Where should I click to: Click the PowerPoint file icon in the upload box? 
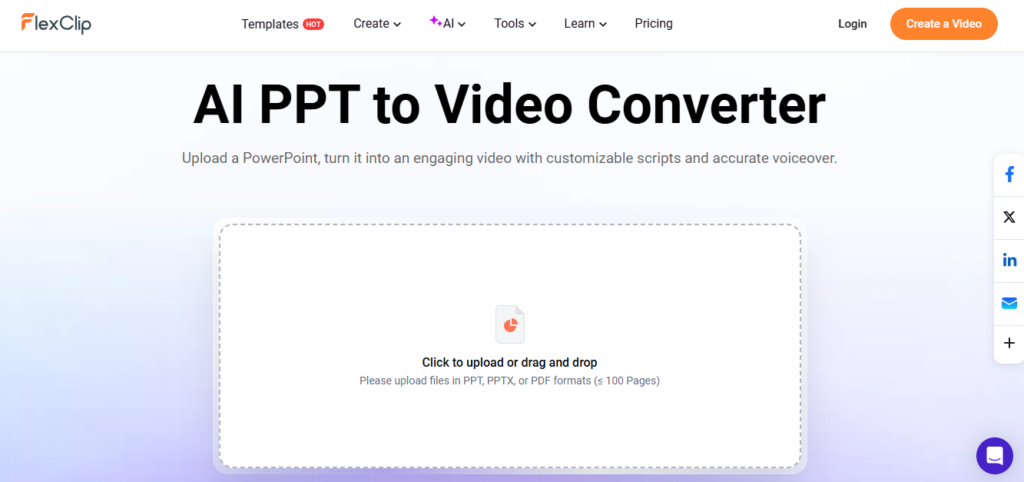(x=510, y=324)
